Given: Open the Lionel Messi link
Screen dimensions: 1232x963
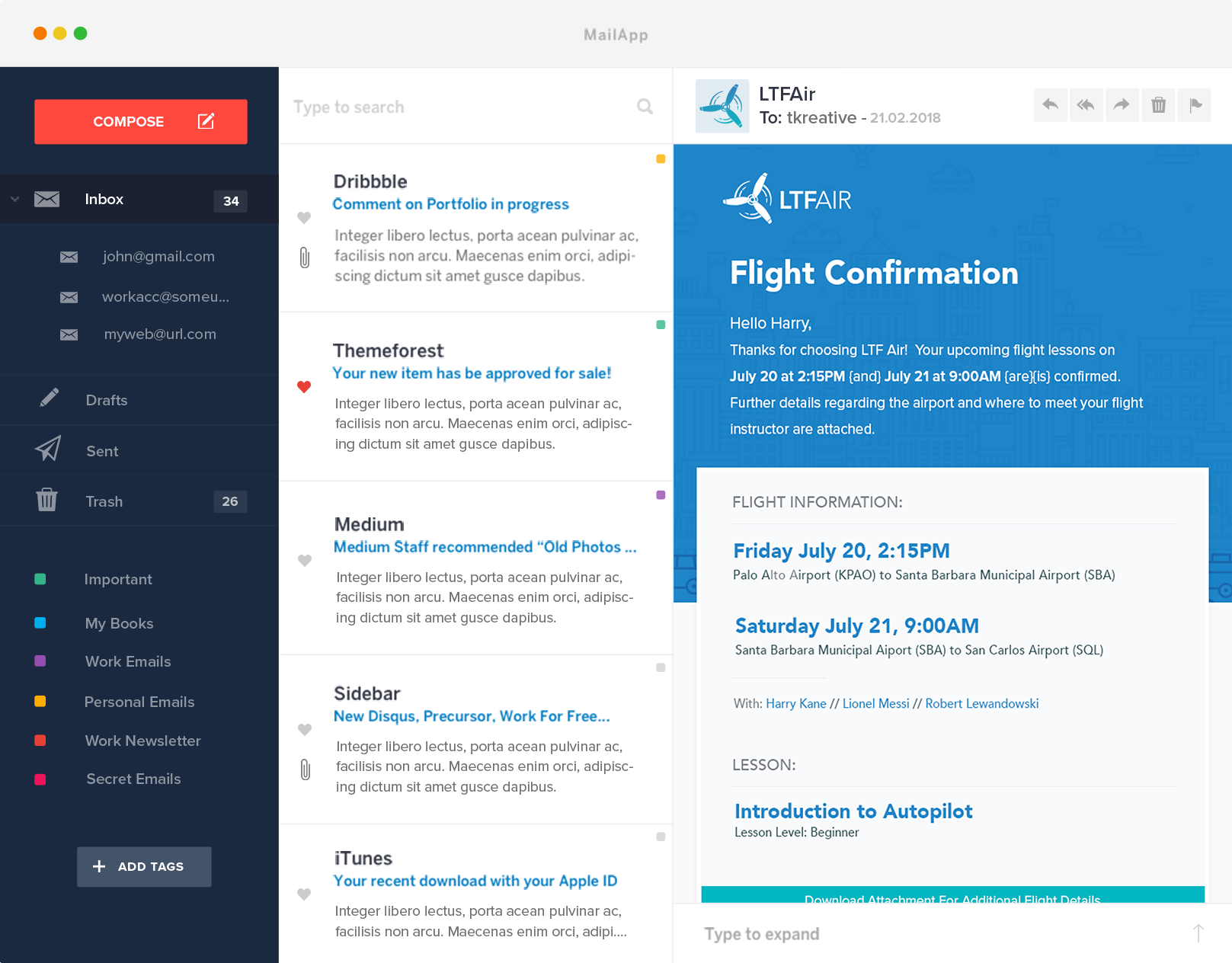Looking at the screenshot, I should click(x=876, y=704).
